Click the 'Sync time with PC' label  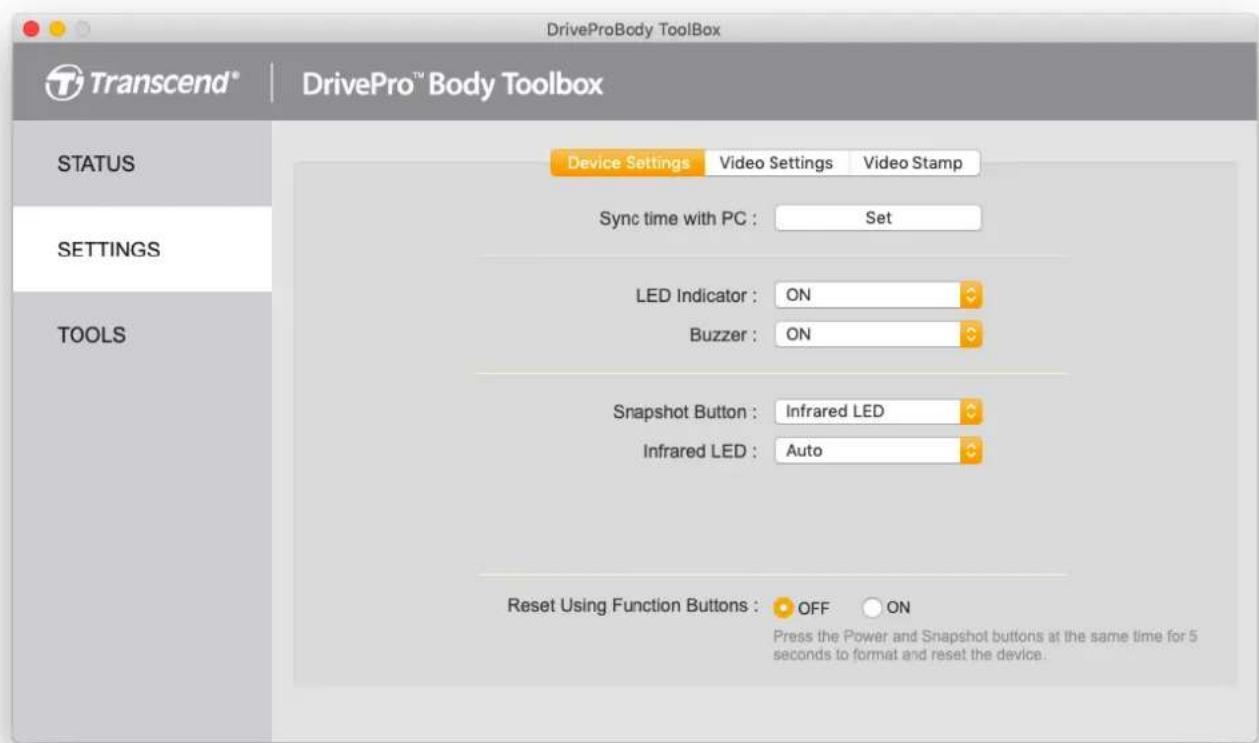678,219
